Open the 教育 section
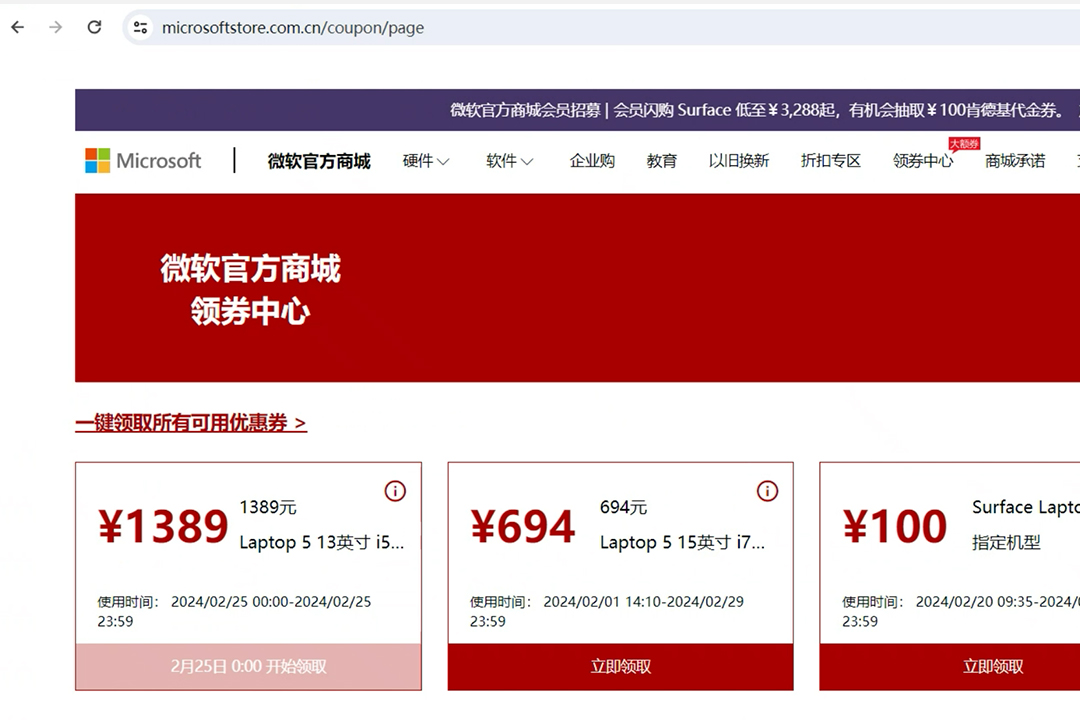 [662, 161]
